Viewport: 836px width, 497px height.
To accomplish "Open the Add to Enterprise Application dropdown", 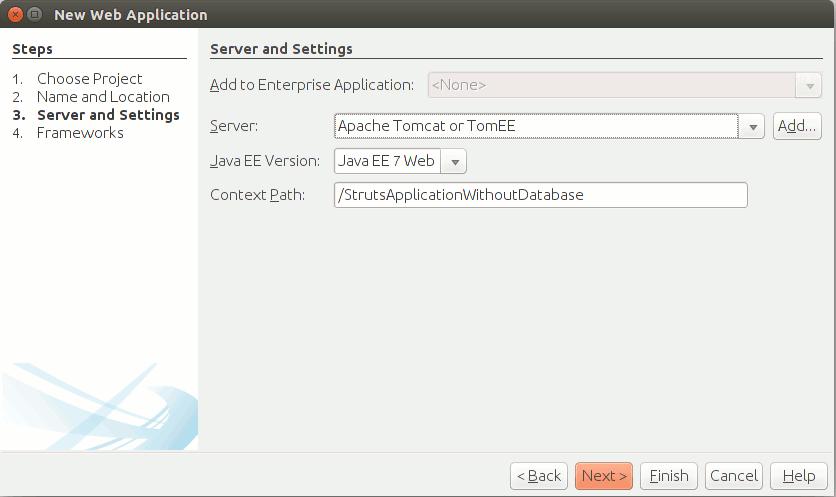I will (x=809, y=85).
